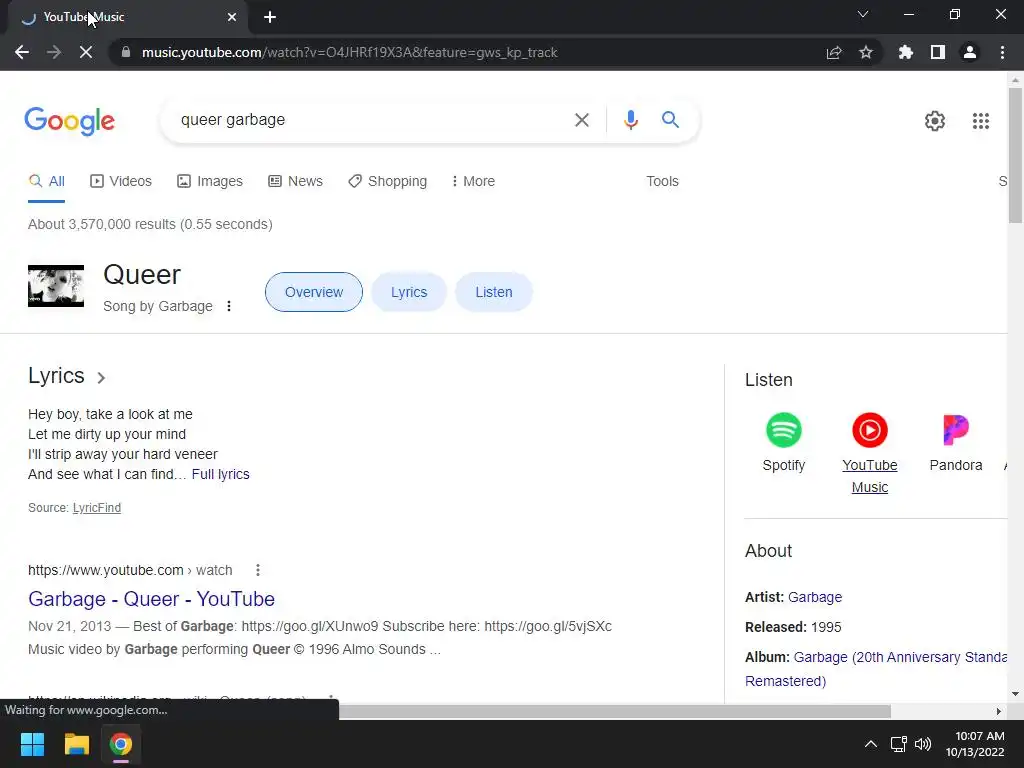The image size is (1024, 768).
Task: Show hidden system tray icons
Action: point(871,744)
